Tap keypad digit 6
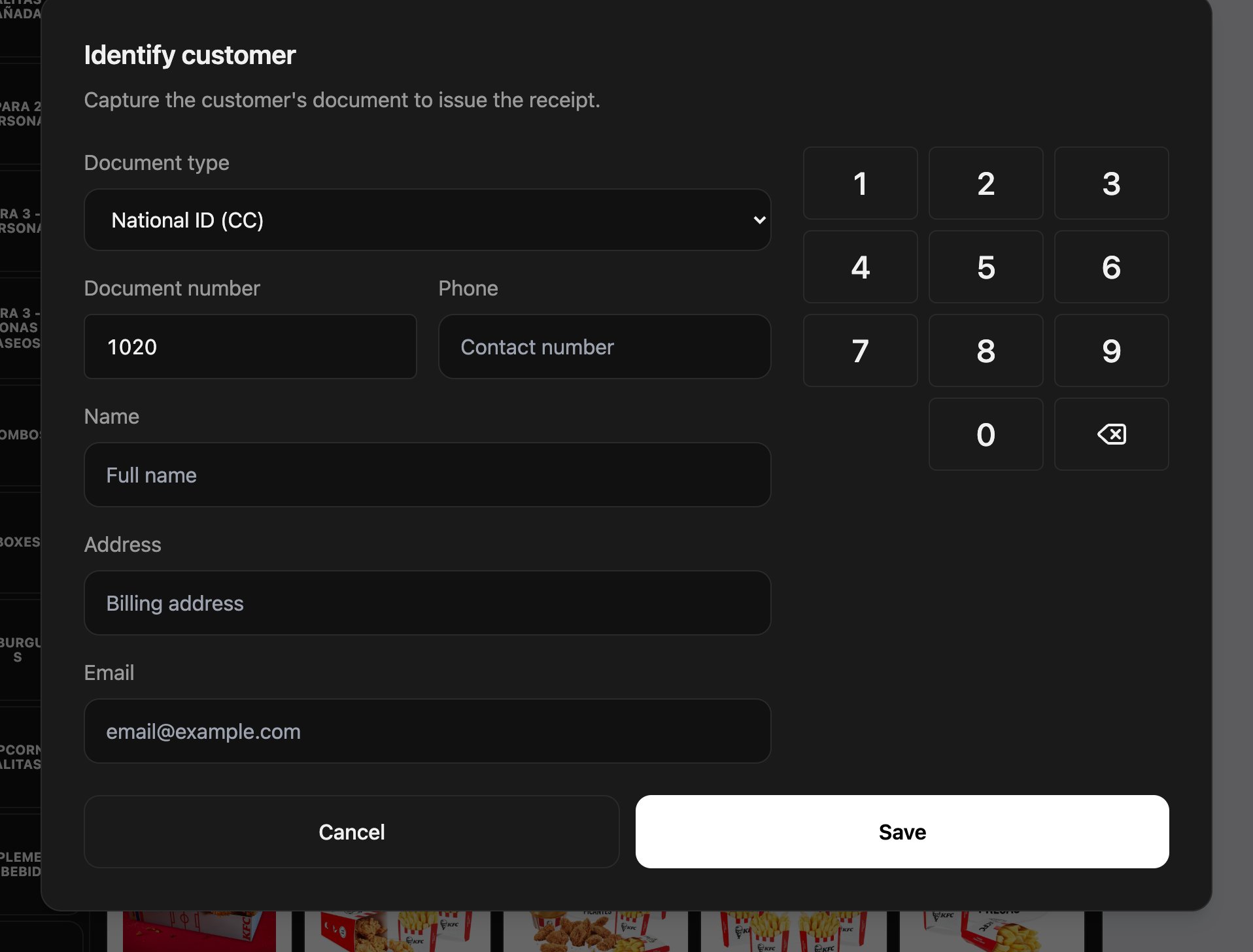This screenshot has width=1253, height=952. [1111, 267]
